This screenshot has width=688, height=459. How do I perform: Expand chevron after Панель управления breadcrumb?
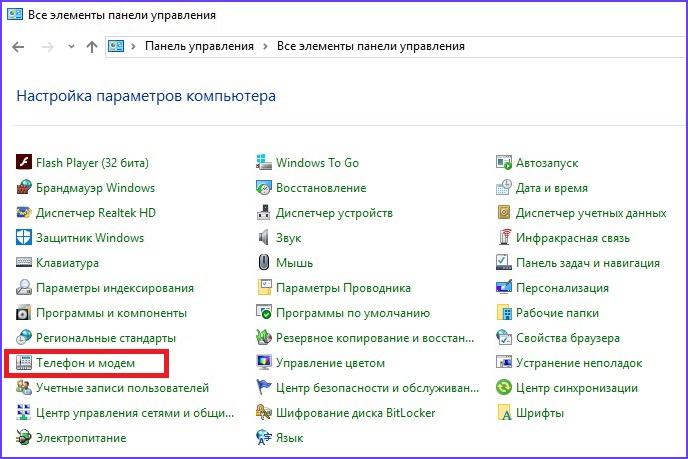point(265,46)
